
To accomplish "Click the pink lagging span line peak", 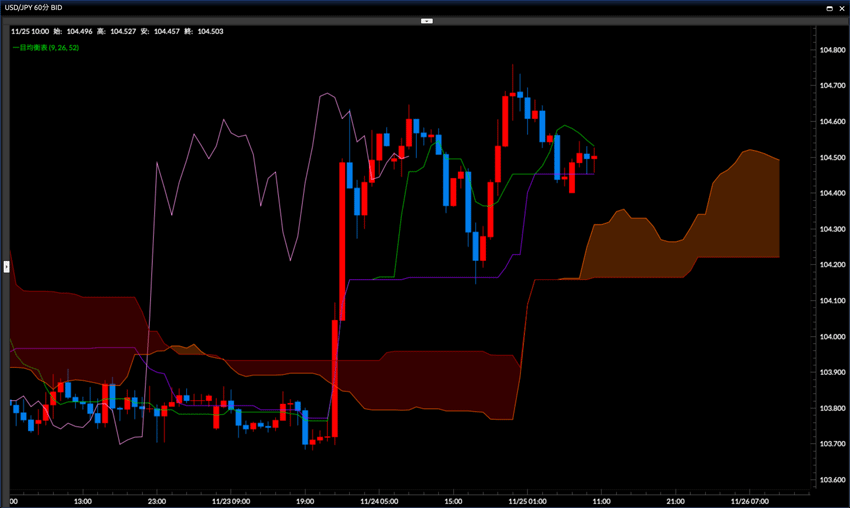I will 326,95.
